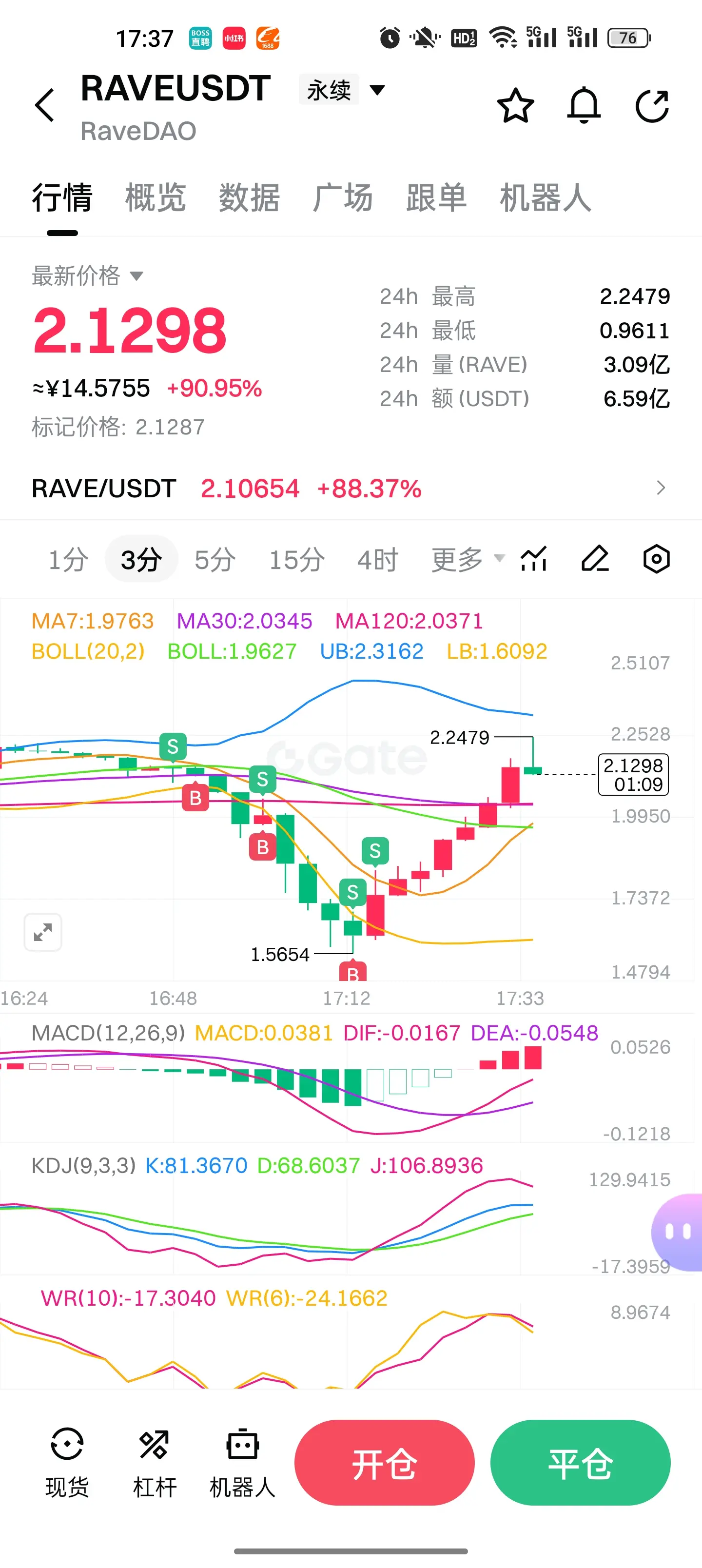Screen dimensions: 702x1568
Task: Tap the +90.95% change percentage
Action: pos(214,389)
